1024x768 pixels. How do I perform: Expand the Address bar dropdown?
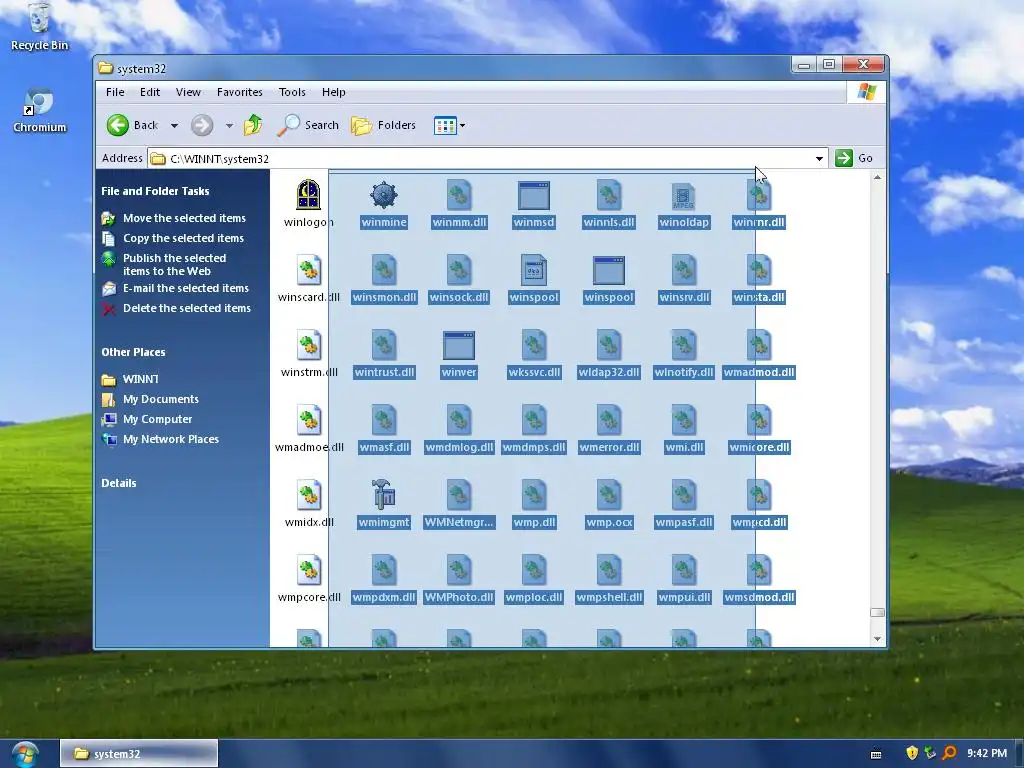click(x=819, y=159)
